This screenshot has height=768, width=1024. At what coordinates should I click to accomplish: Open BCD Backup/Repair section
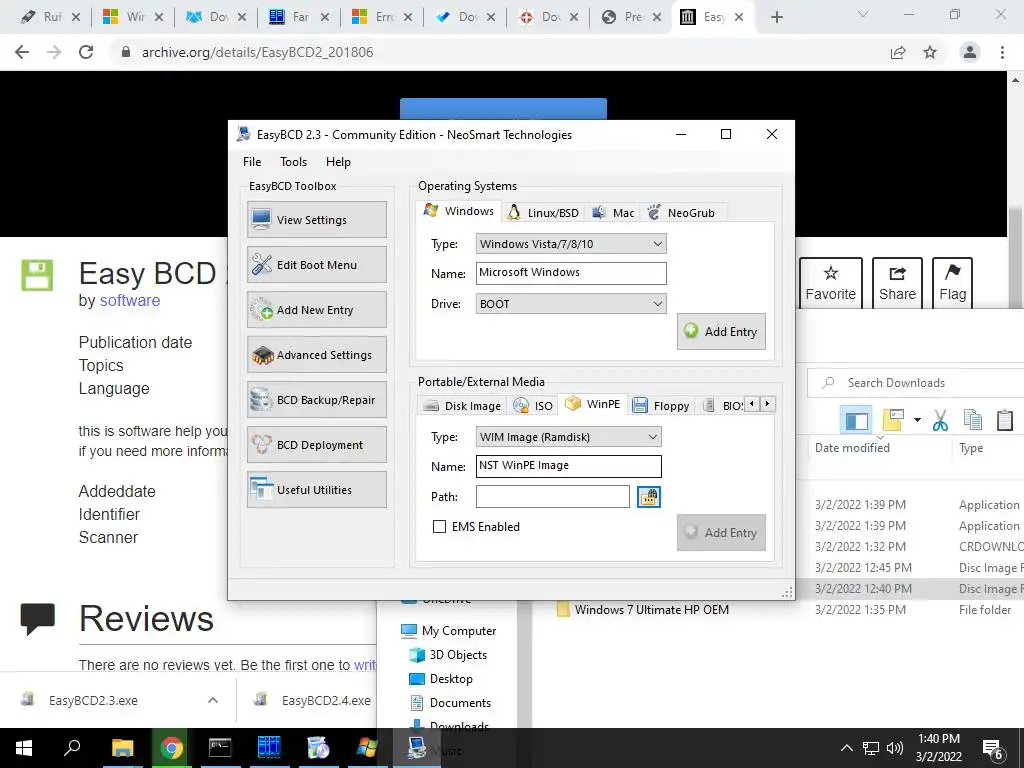(x=317, y=400)
